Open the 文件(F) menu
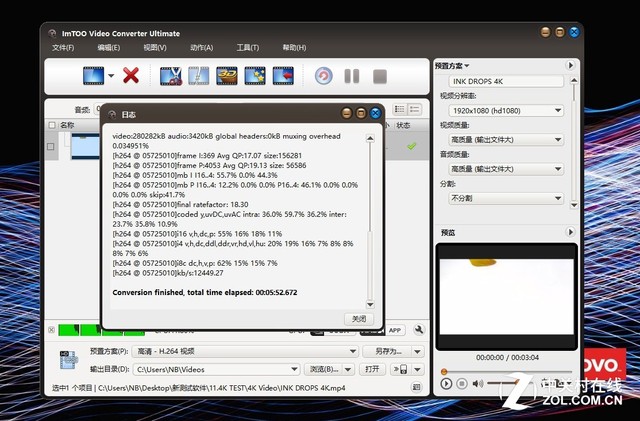 point(63,47)
